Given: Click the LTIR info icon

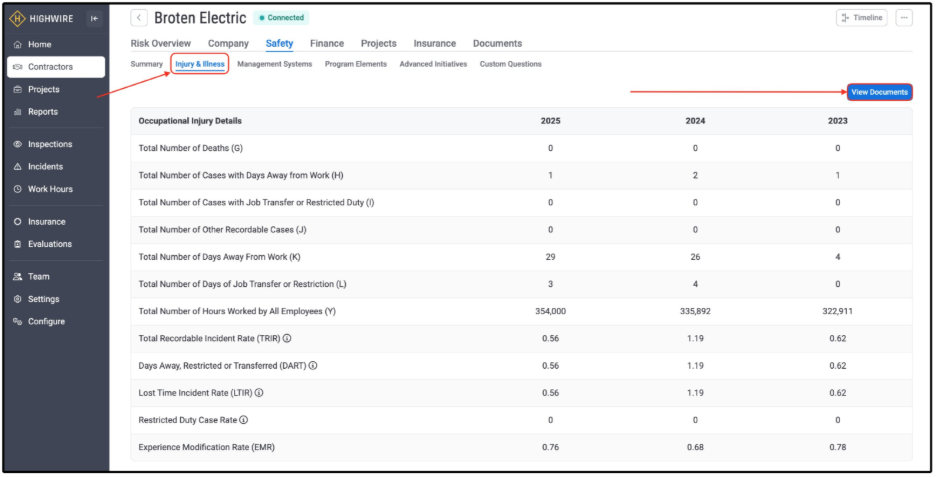Looking at the screenshot, I should click(x=259, y=393).
